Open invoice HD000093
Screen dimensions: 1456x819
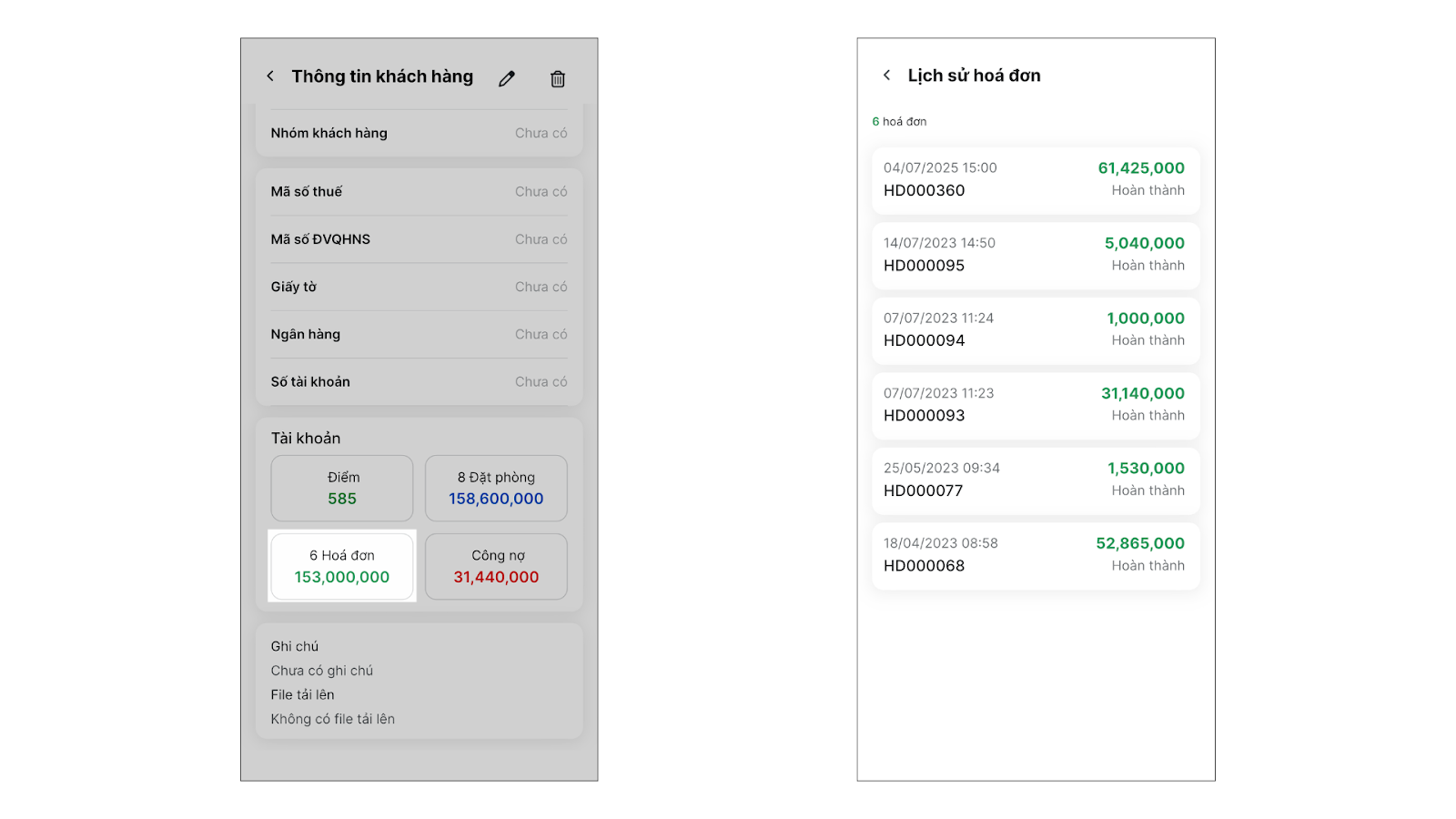1035,405
